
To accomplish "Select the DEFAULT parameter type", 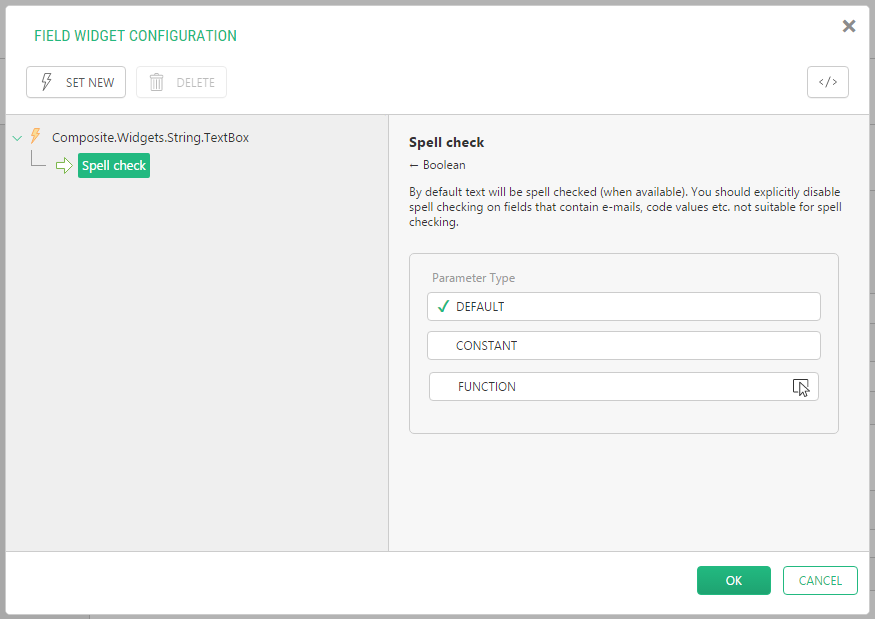I will point(623,306).
